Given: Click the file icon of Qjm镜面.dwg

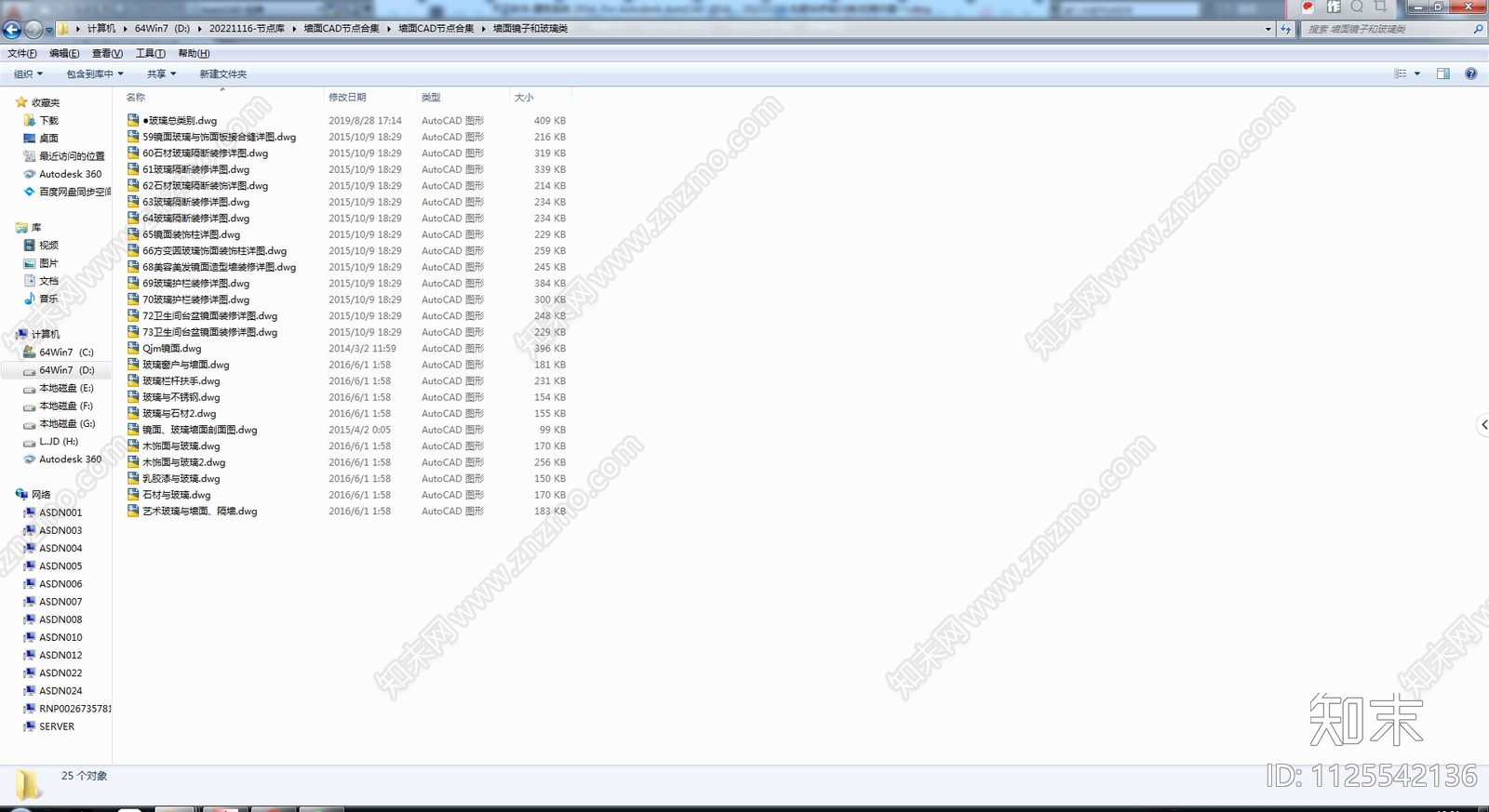Looking at the screenshot, I should point(133,348).
